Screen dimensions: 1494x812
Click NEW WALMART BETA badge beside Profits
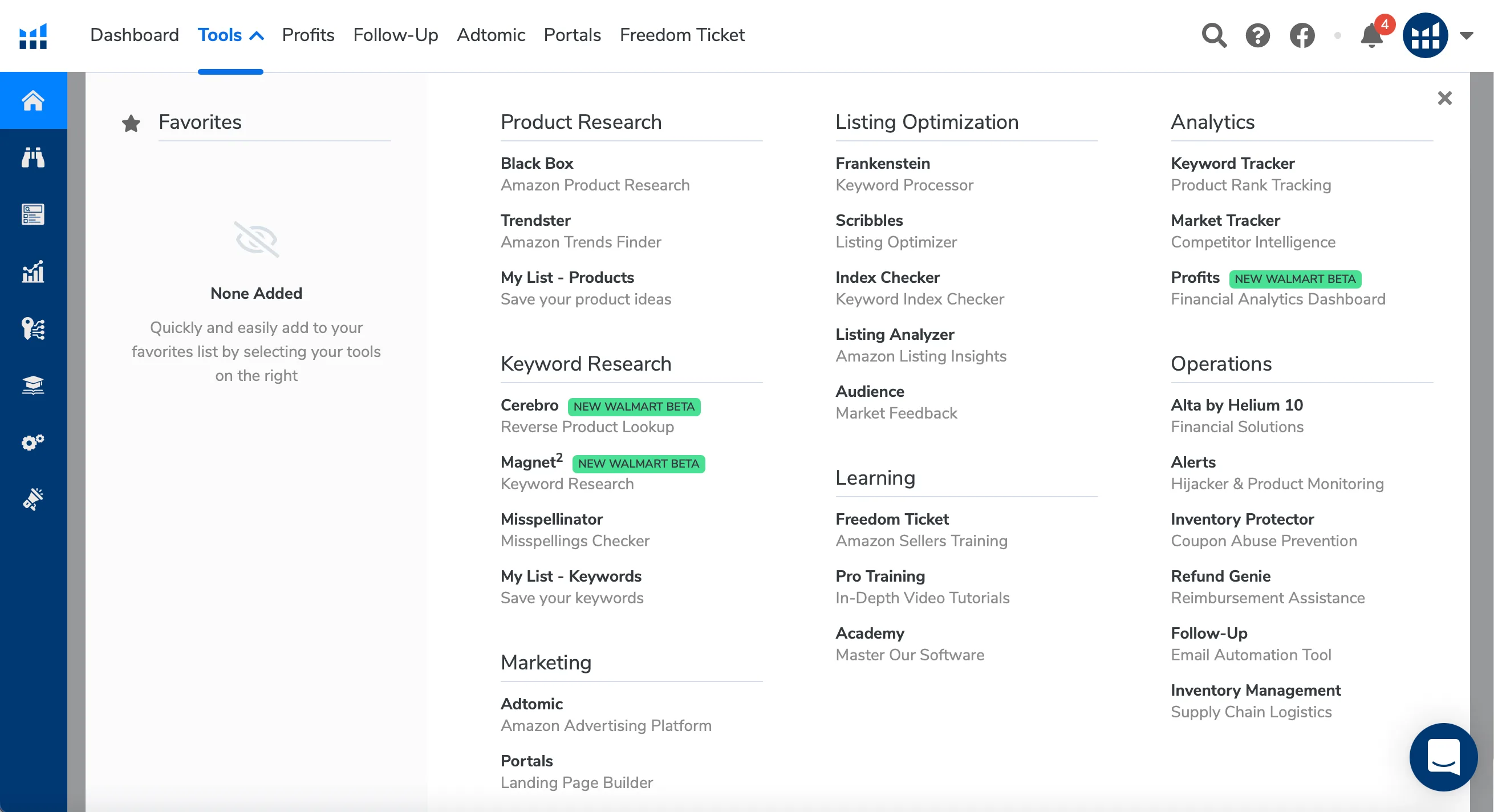pos(1294,279)
